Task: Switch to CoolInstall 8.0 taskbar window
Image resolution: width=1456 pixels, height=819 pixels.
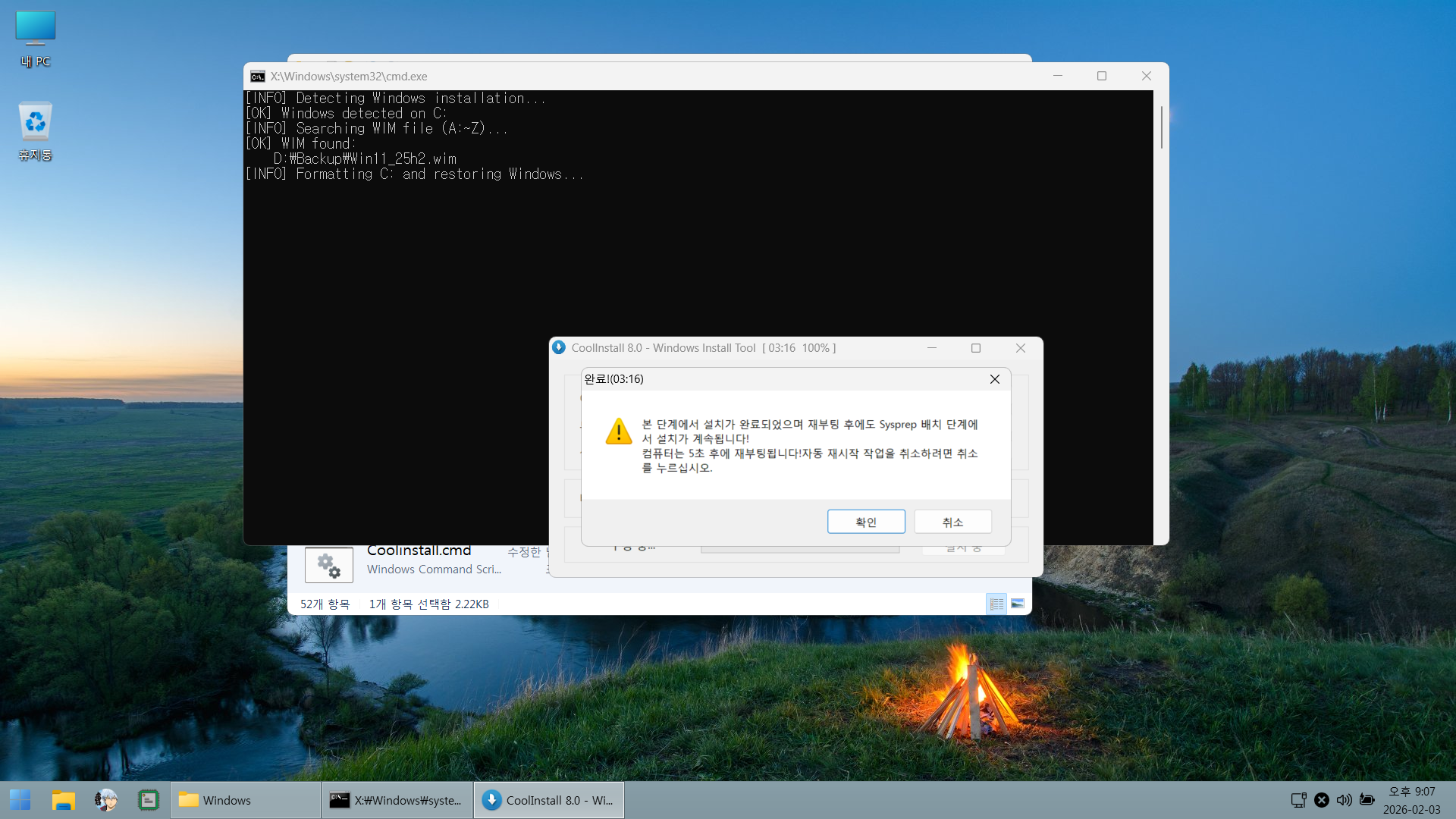Action: tap(548, 800)
